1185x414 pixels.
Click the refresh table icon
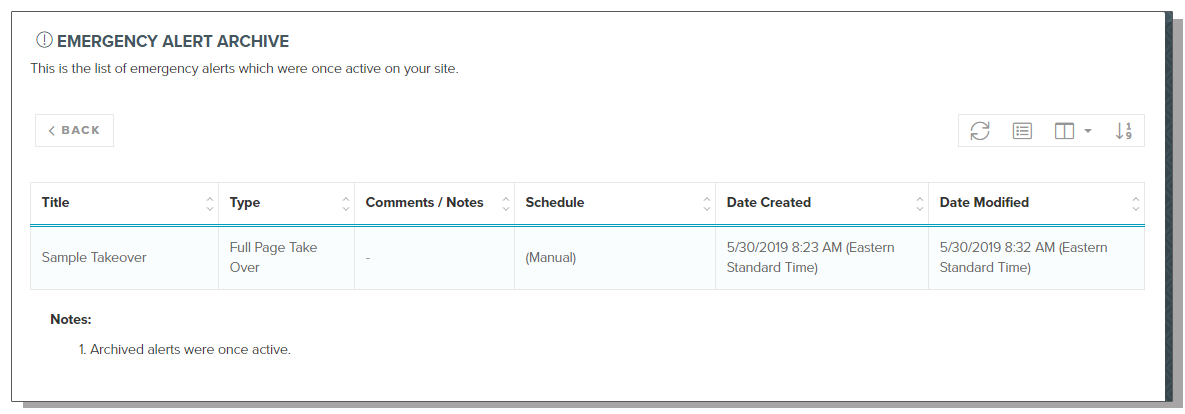[980, 131]
